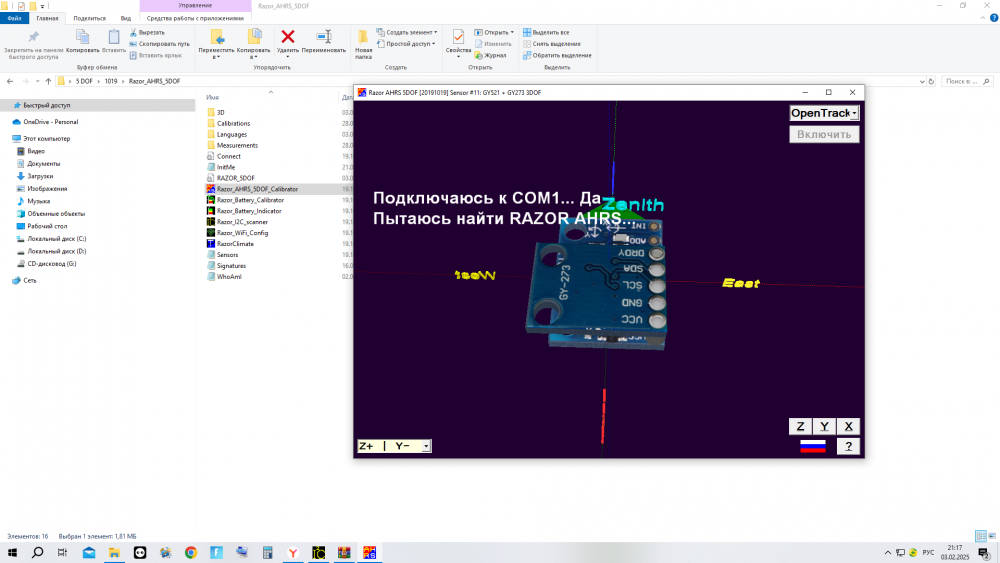Screen dimensions: 1000x563
Task: Click the Rename (Переименовать) icon
Action: pos(324,37)
